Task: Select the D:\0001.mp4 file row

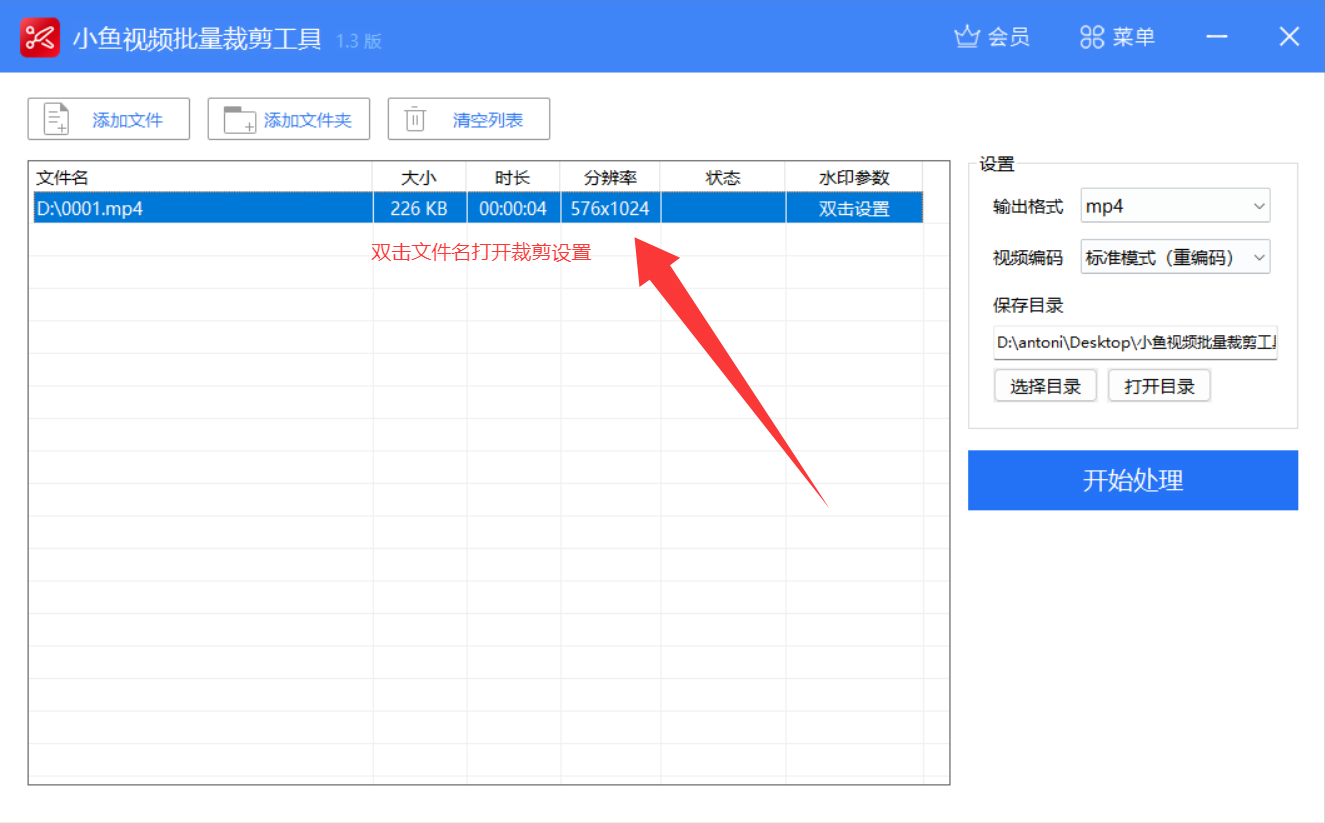Action: (x=200, y=209)
